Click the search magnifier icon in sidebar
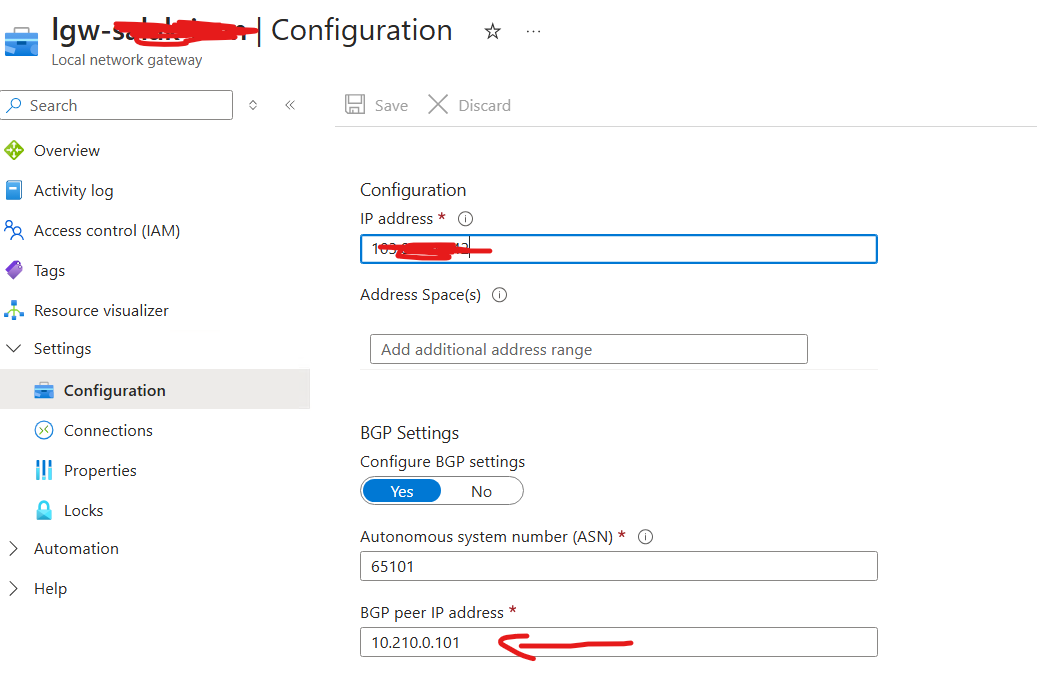1037x686 pixels. click(14, 105)
